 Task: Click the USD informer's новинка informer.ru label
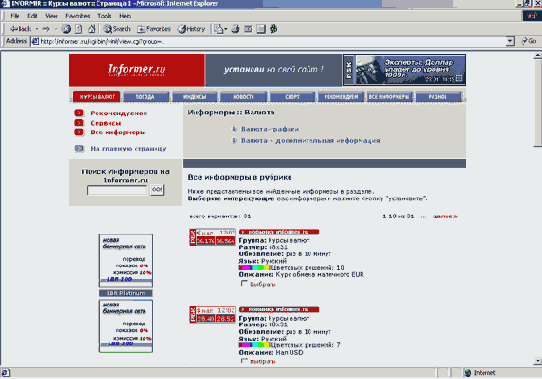pyautogui.click(x=279, y=309)
